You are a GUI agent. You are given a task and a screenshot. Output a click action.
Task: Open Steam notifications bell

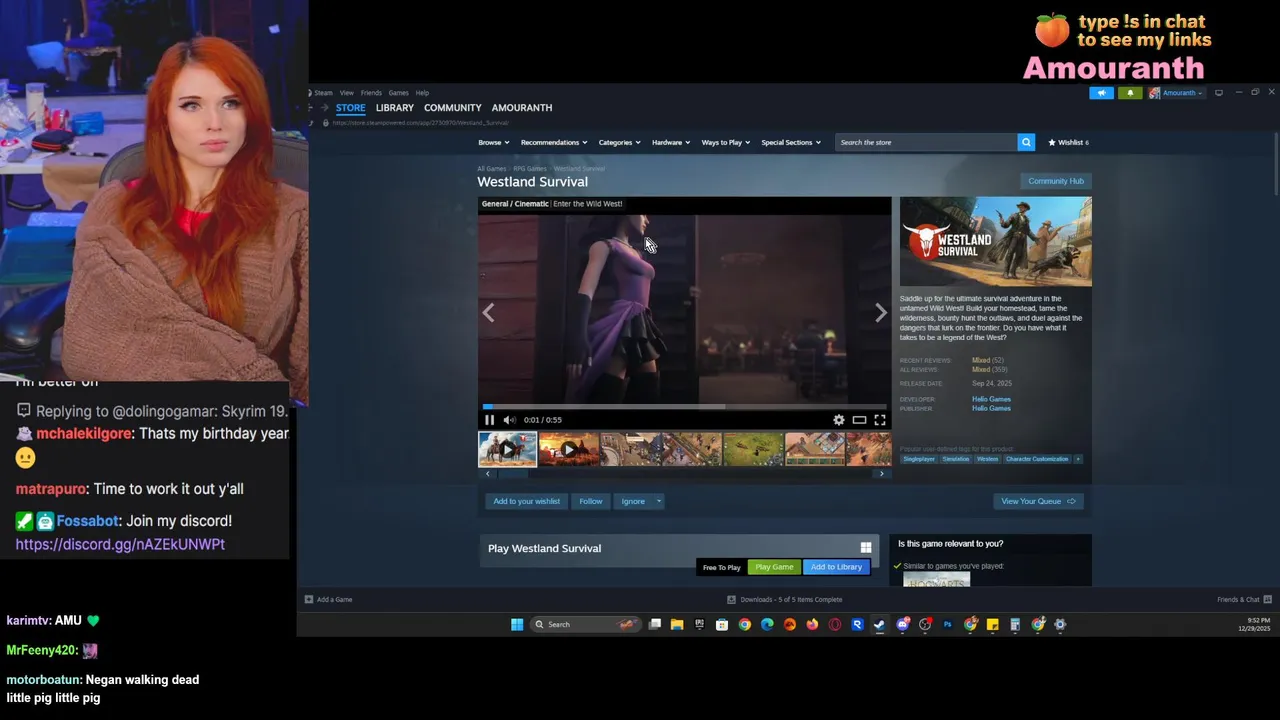(1130, 93)
